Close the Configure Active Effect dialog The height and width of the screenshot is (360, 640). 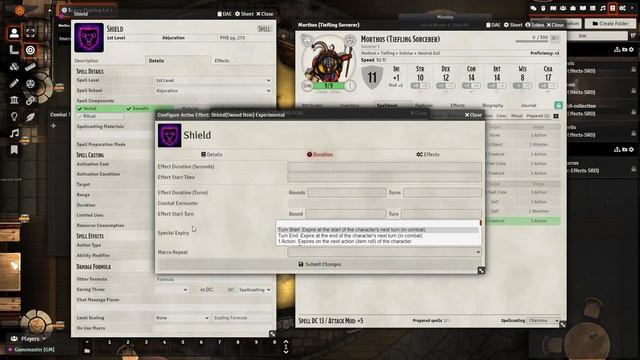473,115
